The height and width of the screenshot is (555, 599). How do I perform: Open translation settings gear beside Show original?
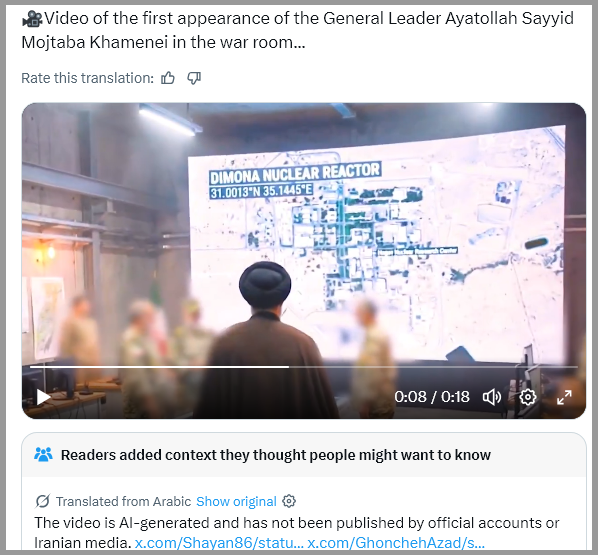[x=289, y=501]
